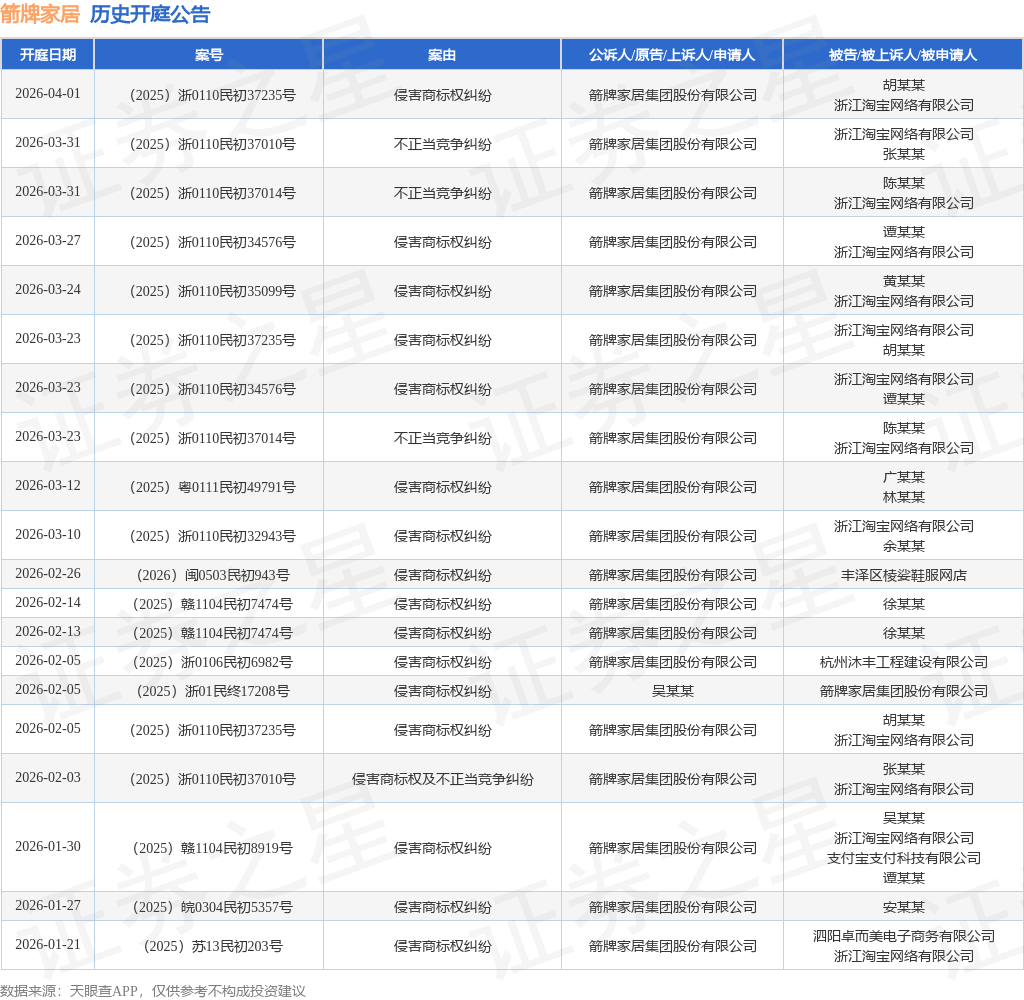1024x1000 pixels.
Task: Click defendant 丰泽区棱姿鞋服网店
Action: point(903,575)
